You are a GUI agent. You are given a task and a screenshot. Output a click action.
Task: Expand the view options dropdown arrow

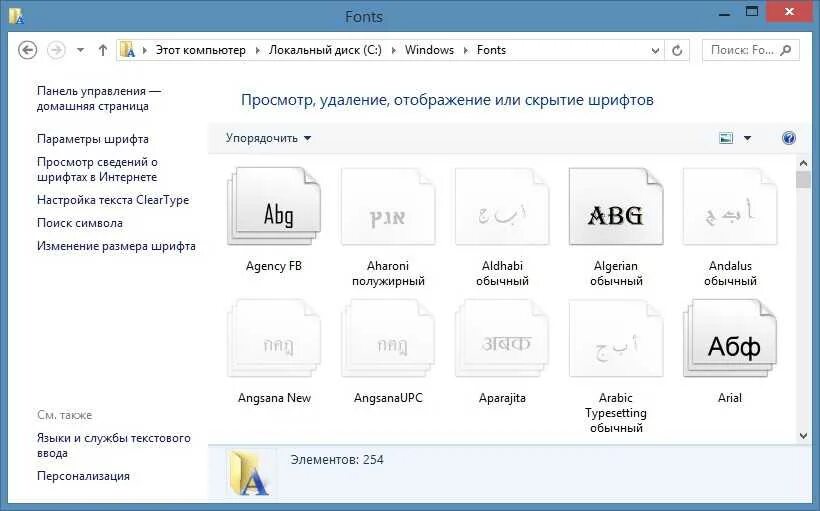tap(747, 138)
